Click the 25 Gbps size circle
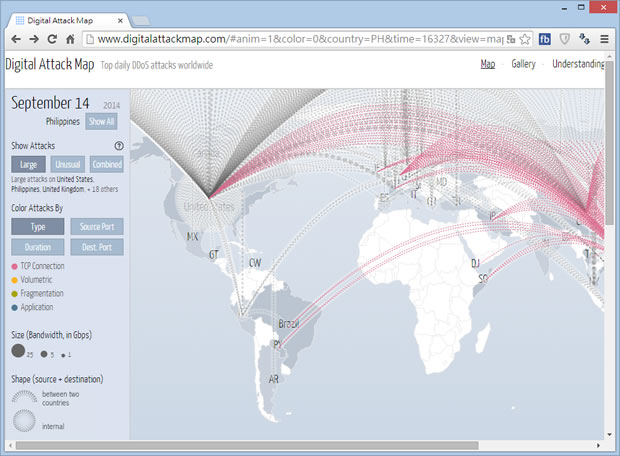The height and width of the screenshot is (456, 620). pyautogui.click(x=18, y=351)
